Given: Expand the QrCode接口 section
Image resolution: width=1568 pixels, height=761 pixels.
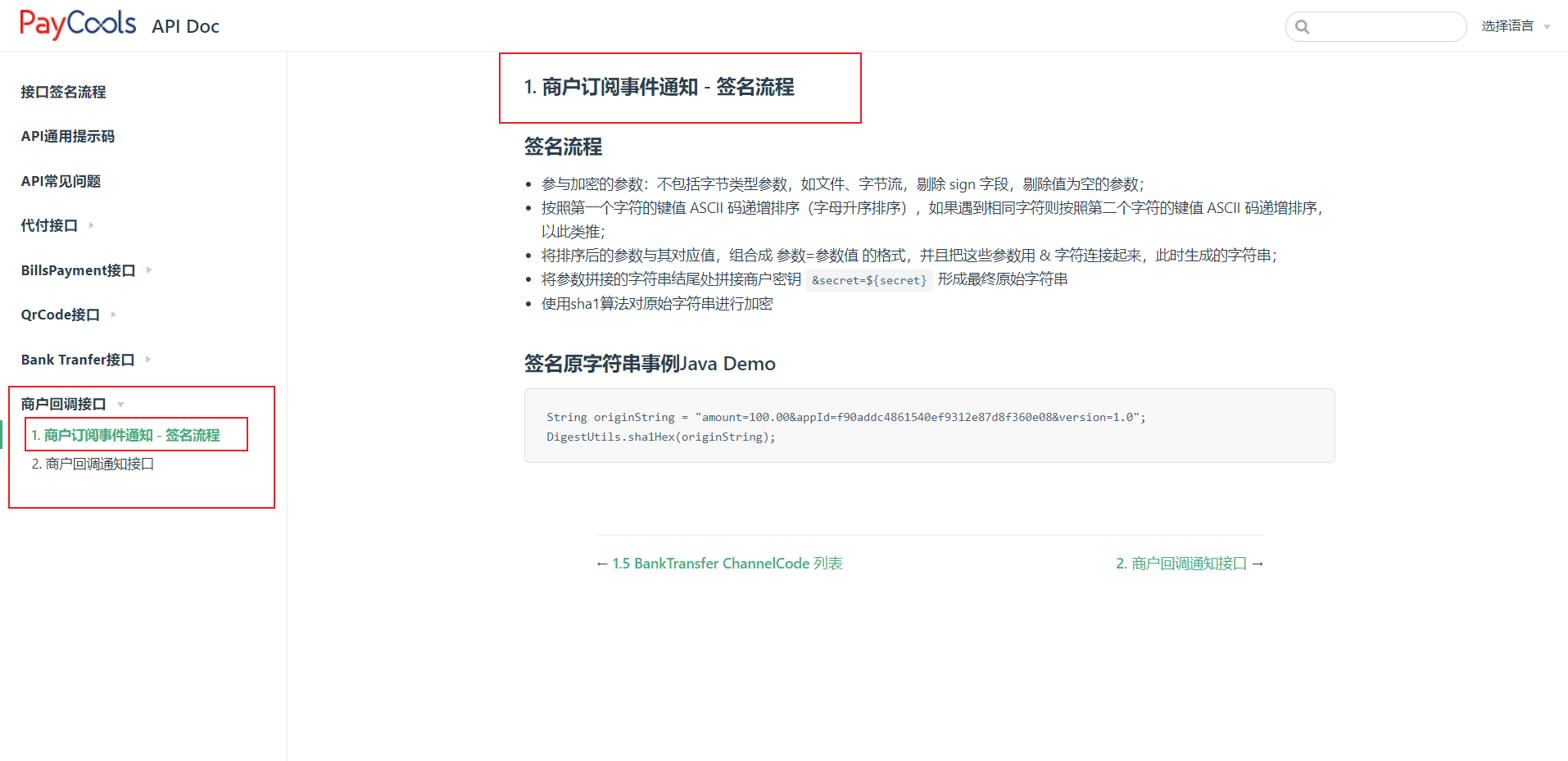Looking at the screenshot, I should pyautogui.click(x=60, y=315).
